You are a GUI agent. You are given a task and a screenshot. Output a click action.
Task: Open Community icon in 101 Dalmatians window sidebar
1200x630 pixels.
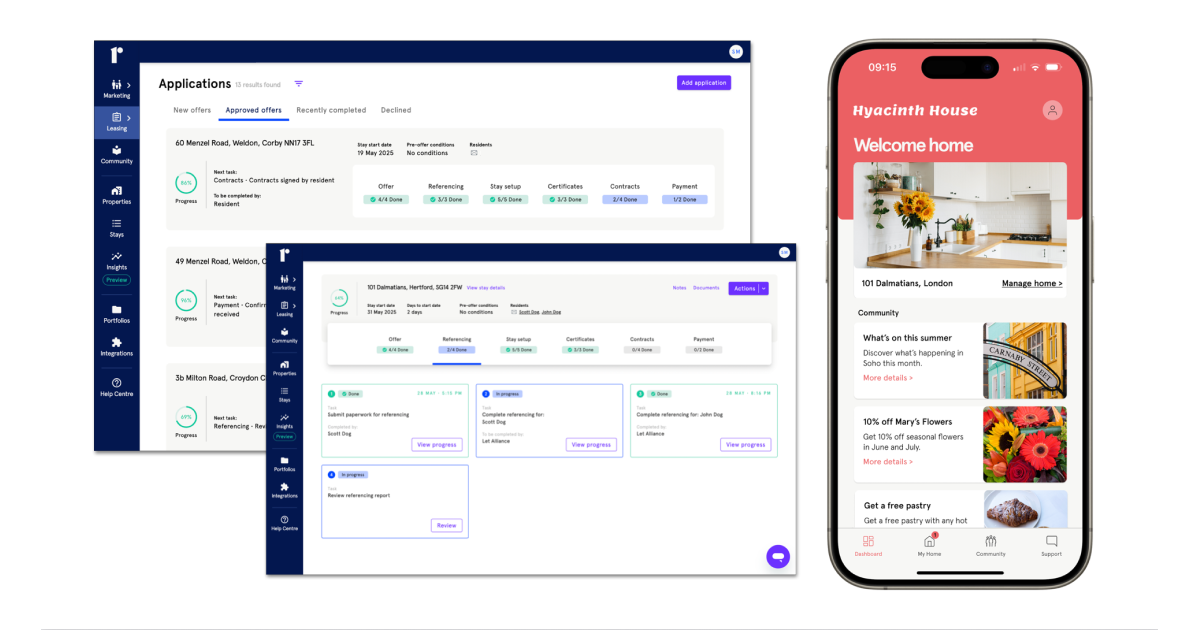coord(285,332)
